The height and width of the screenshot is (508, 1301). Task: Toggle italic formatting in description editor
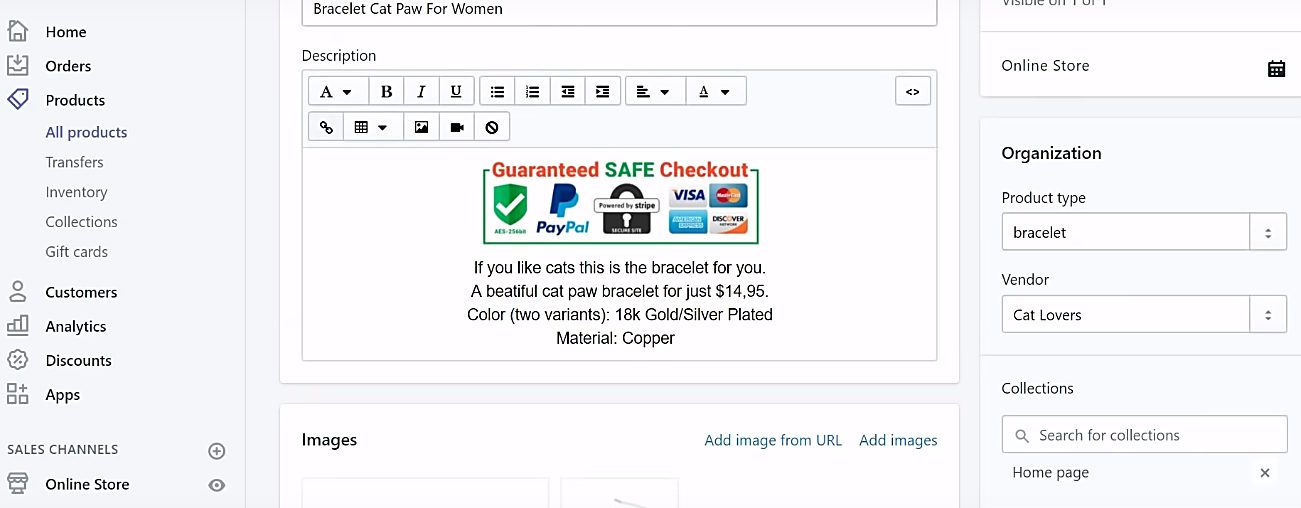click(421, 91)
